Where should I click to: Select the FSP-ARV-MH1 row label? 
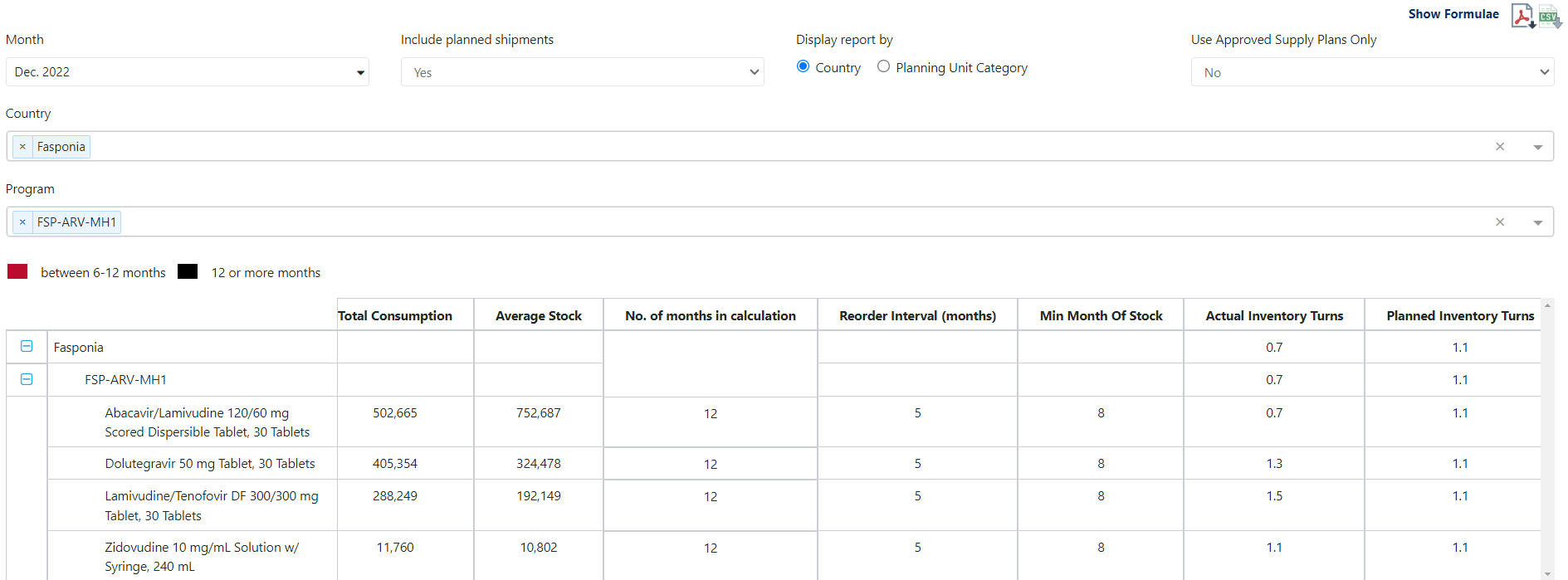pos(125,380)
